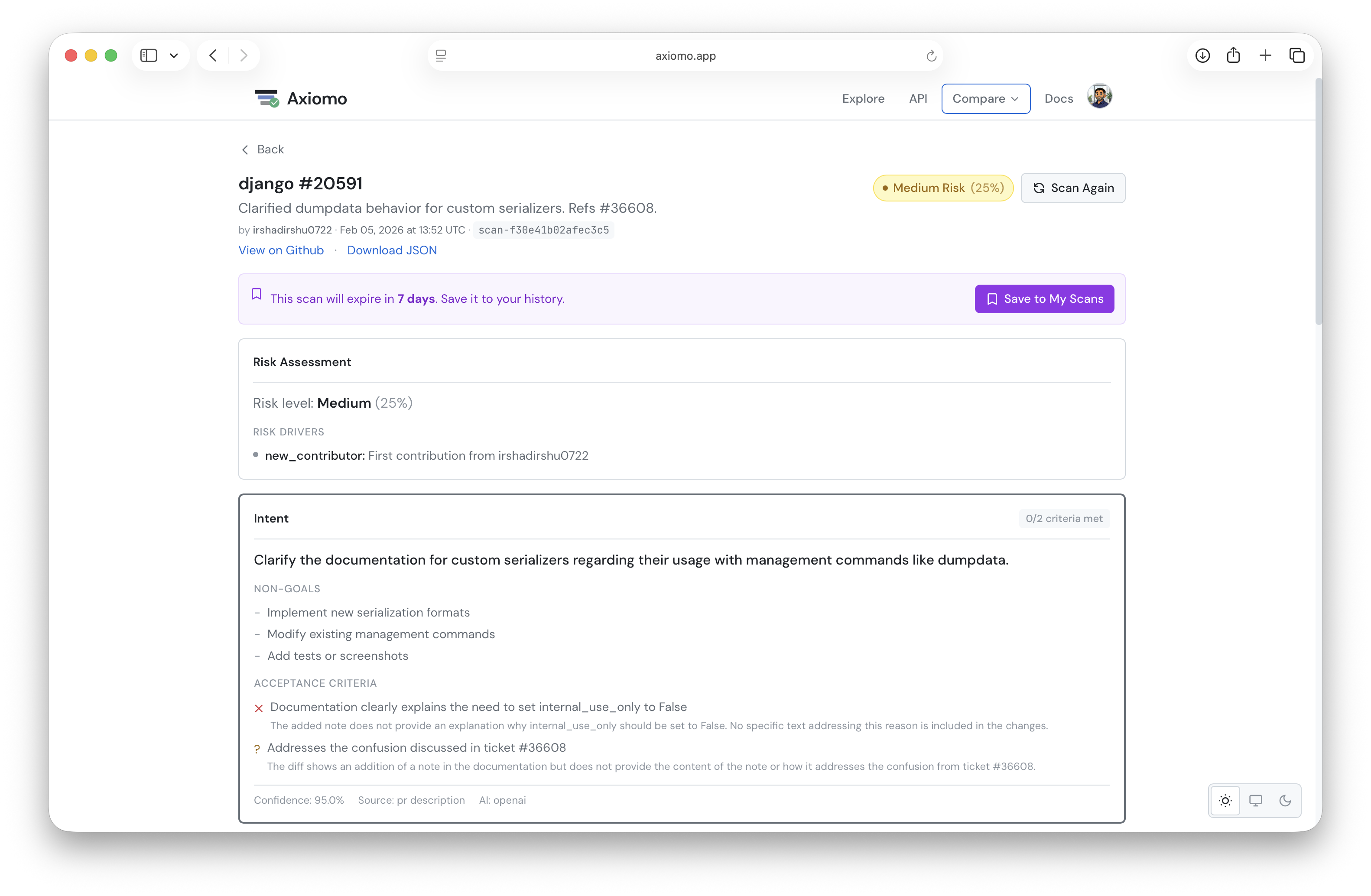This screenshot has width=1371, height=896.
Task: Open user avatar profile menu
Action: pos(1099,97)
